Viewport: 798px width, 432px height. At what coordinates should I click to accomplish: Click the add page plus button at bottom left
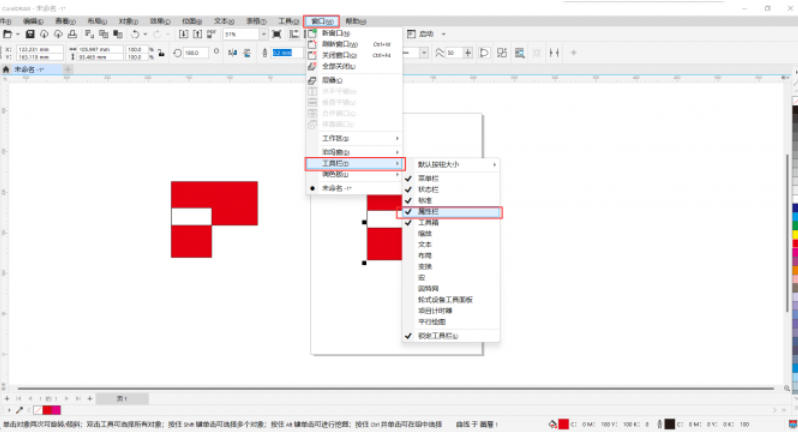(7, 398)
